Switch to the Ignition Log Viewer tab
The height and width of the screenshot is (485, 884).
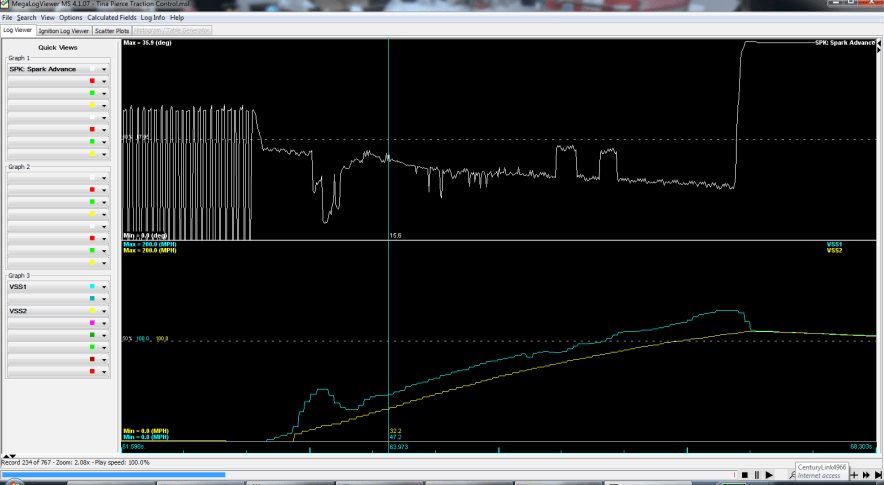pos(63,31)
